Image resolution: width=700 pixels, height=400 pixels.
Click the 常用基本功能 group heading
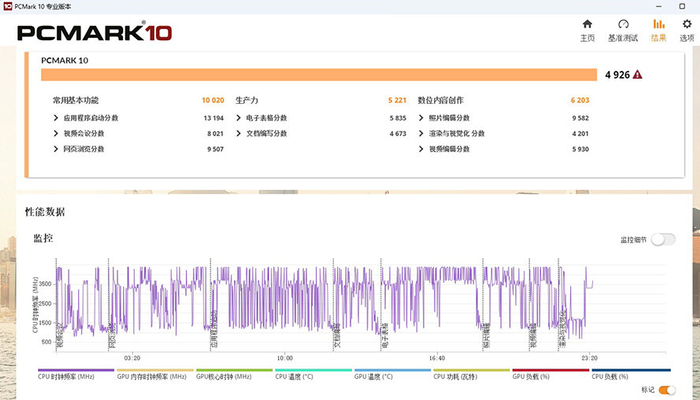pyautogui.click(x=75, y=100)
